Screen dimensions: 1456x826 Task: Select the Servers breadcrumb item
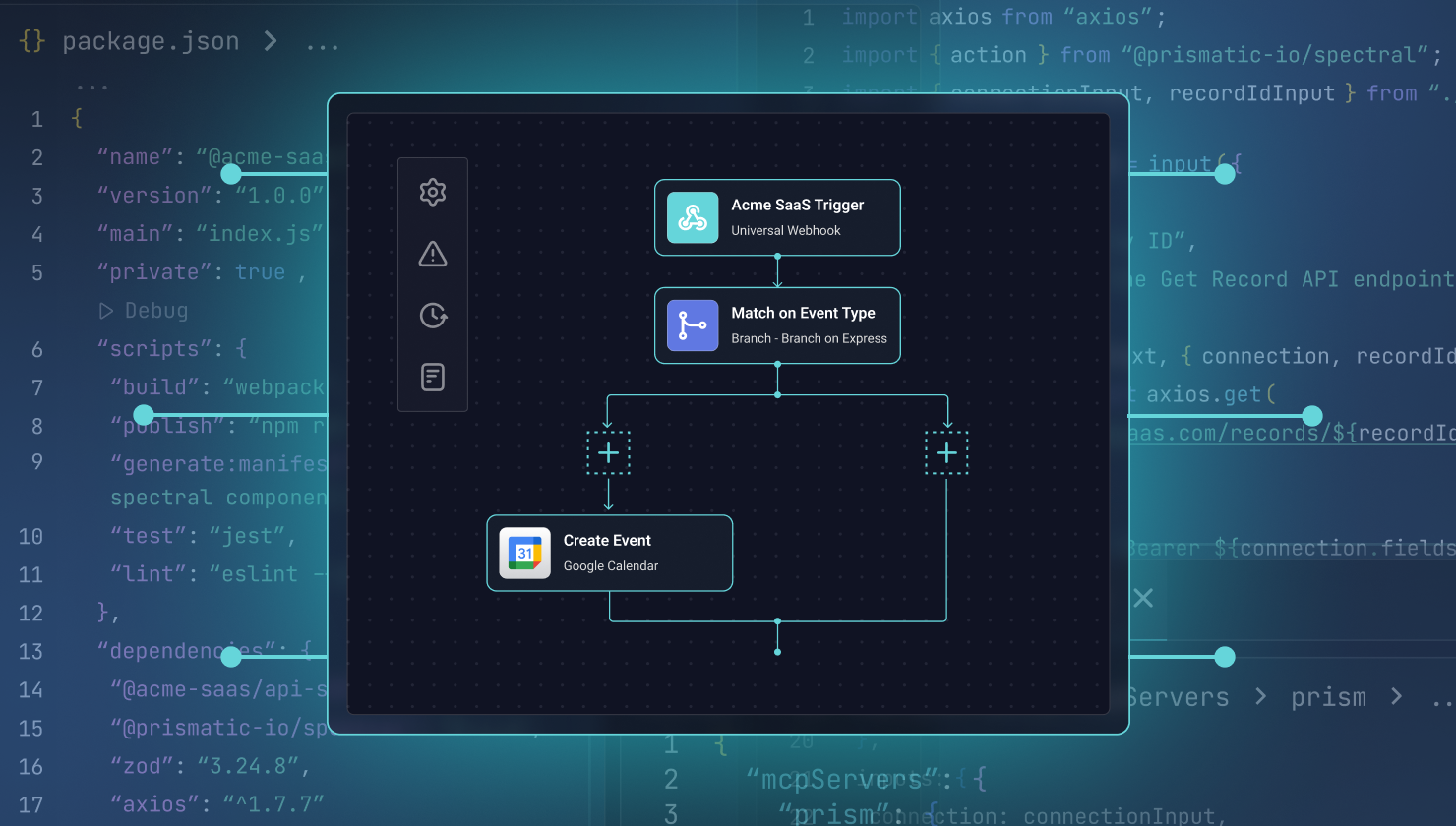coord(1179,697)
